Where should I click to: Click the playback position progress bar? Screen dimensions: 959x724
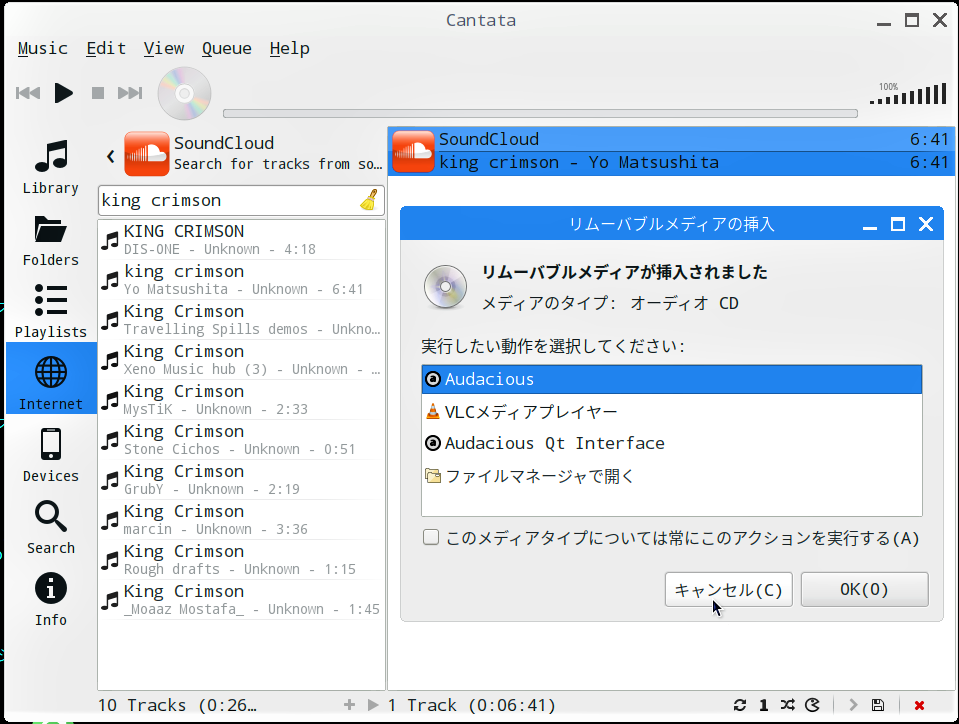(x=540, y=113)
